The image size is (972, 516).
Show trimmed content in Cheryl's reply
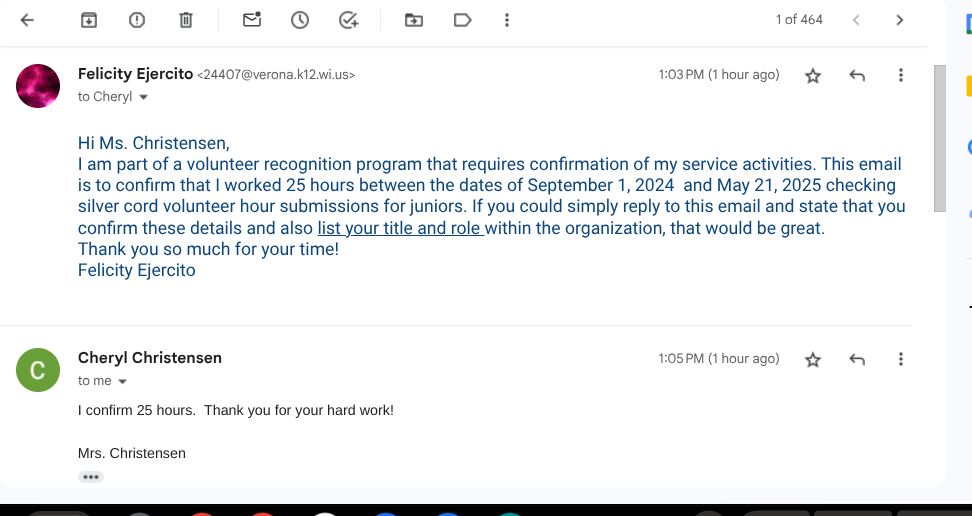[91, 477]
